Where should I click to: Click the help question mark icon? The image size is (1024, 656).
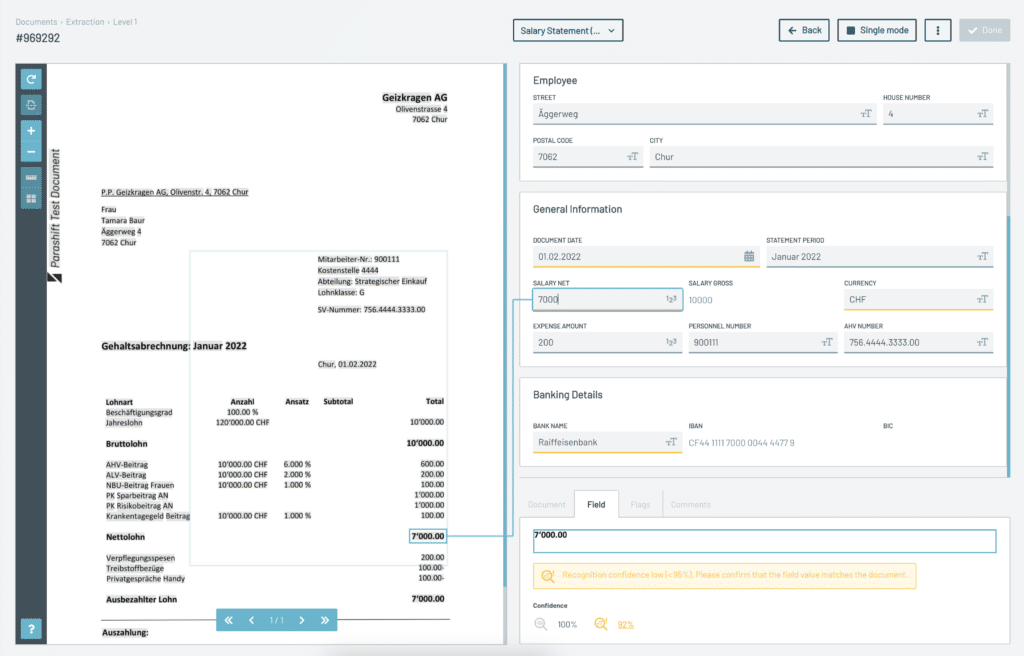pos(31,629)
